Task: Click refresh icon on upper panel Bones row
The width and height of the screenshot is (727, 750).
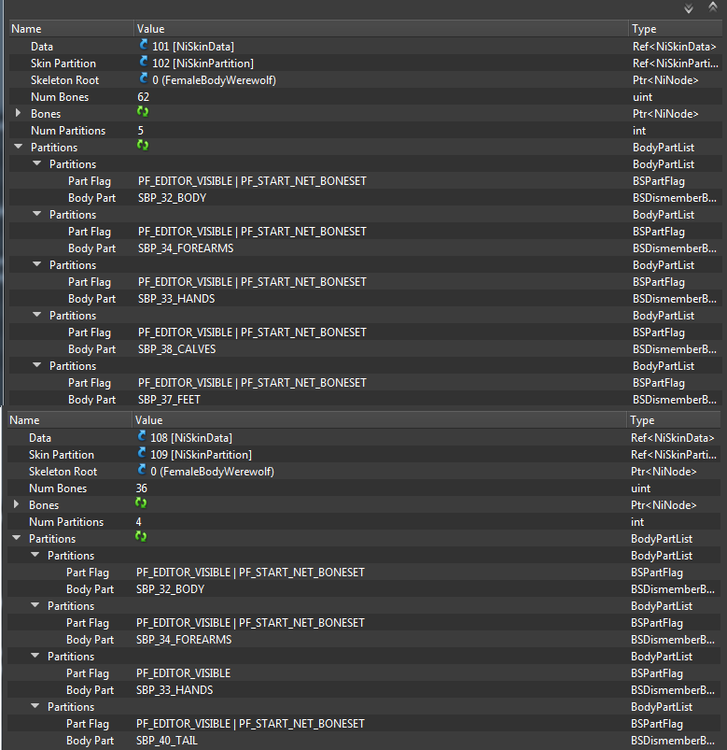Action: tap(143, 112)
